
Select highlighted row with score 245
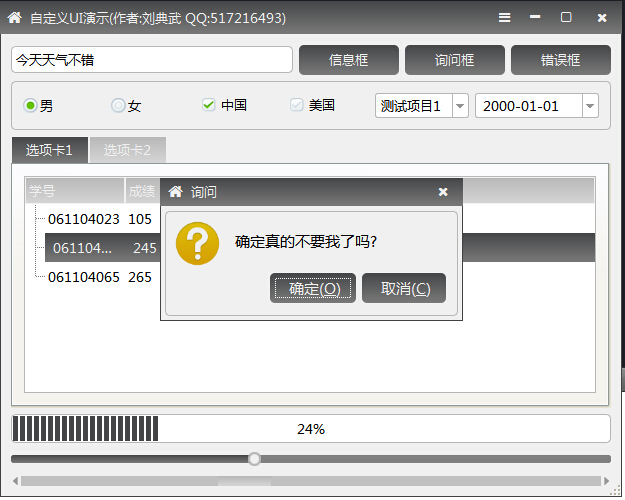[103, 248]
